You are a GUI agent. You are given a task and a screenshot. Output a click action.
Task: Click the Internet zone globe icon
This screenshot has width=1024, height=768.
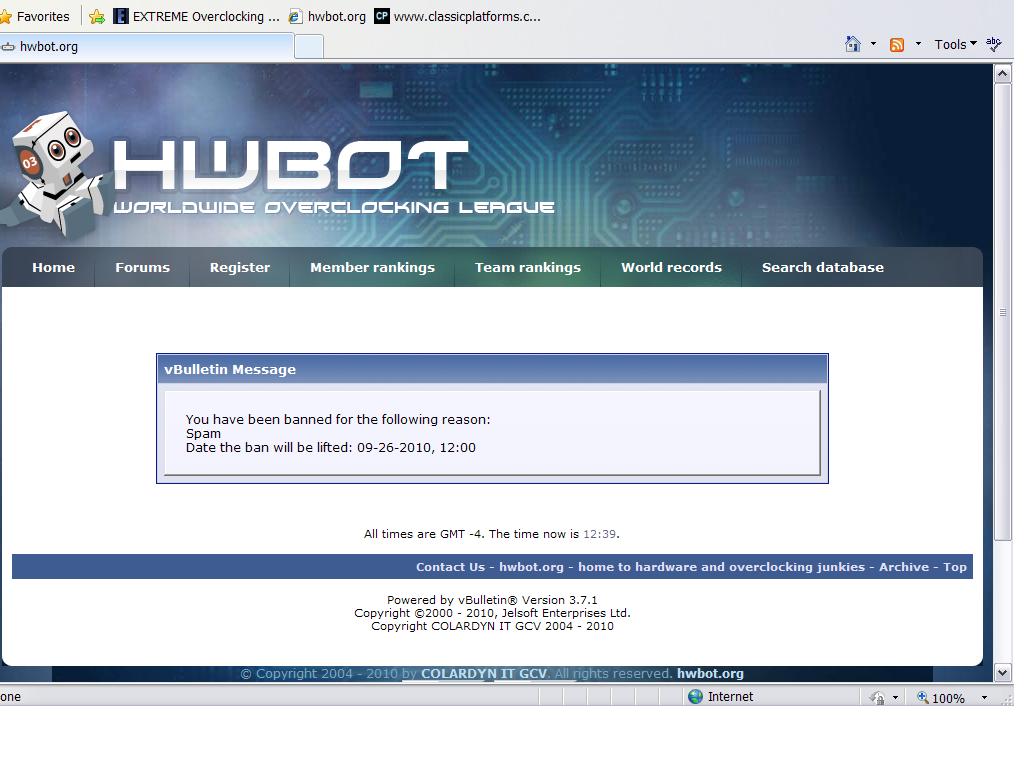(x=696, y=697)
